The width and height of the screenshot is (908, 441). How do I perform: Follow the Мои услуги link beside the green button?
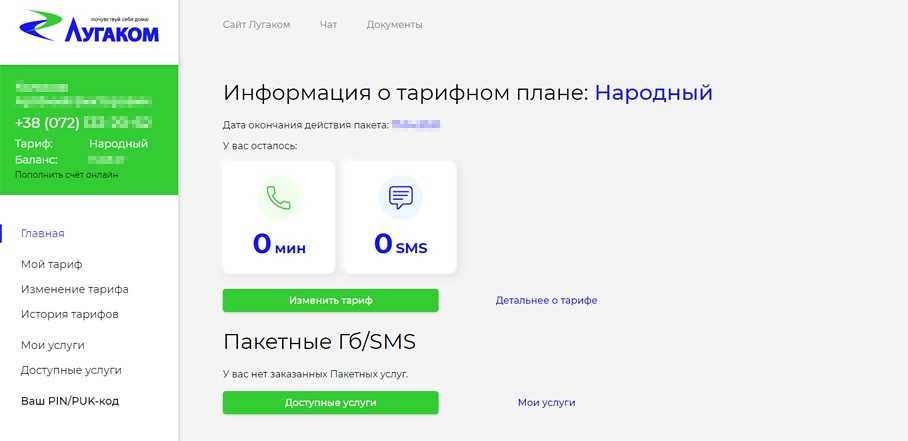point(547,403)
